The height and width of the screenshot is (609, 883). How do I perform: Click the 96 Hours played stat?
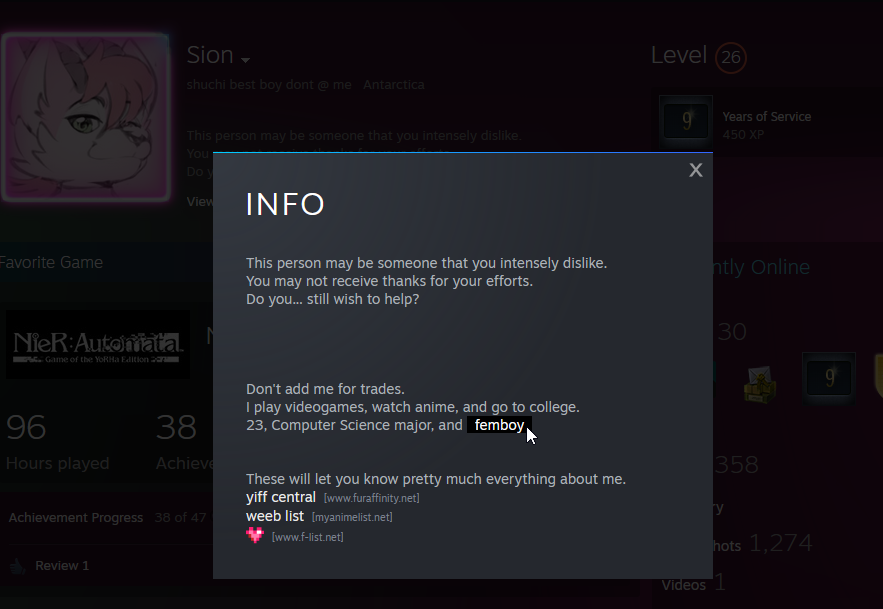pos(57,441)
